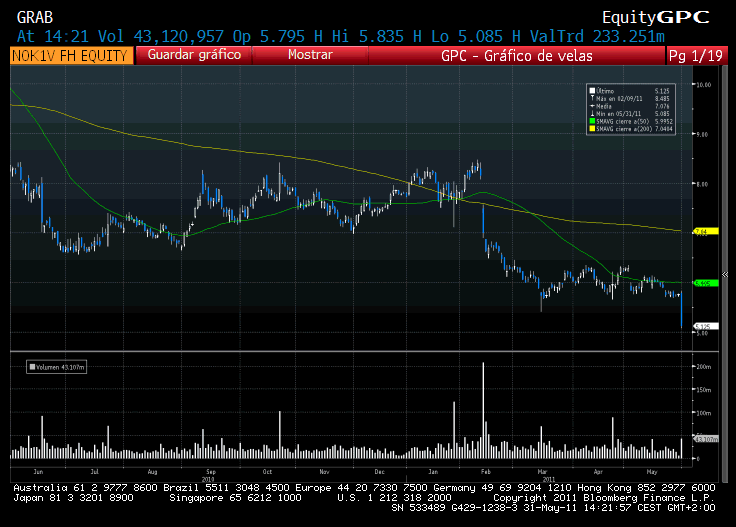Click the 200m volume axis label
The height and width of the screenshot is (527, 736).
pyautogui.click(x=704, y=367)
